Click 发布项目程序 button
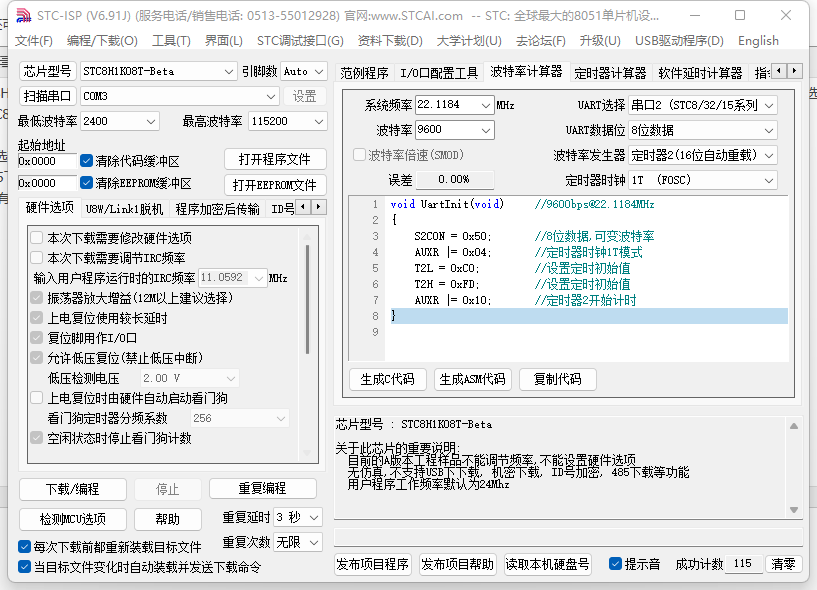The height and width of the screenshot is (590, 817). click(x=372, y=564)
